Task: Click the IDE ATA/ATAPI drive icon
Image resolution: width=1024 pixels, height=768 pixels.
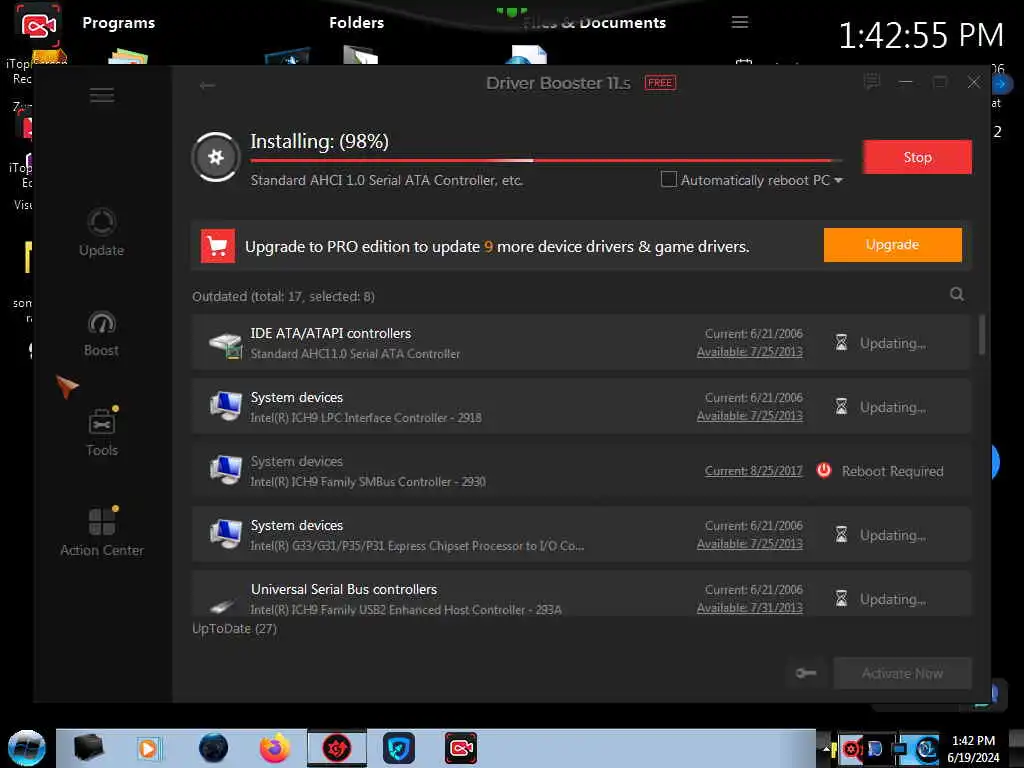Action: pyautogui.click(x=226, y=344)
